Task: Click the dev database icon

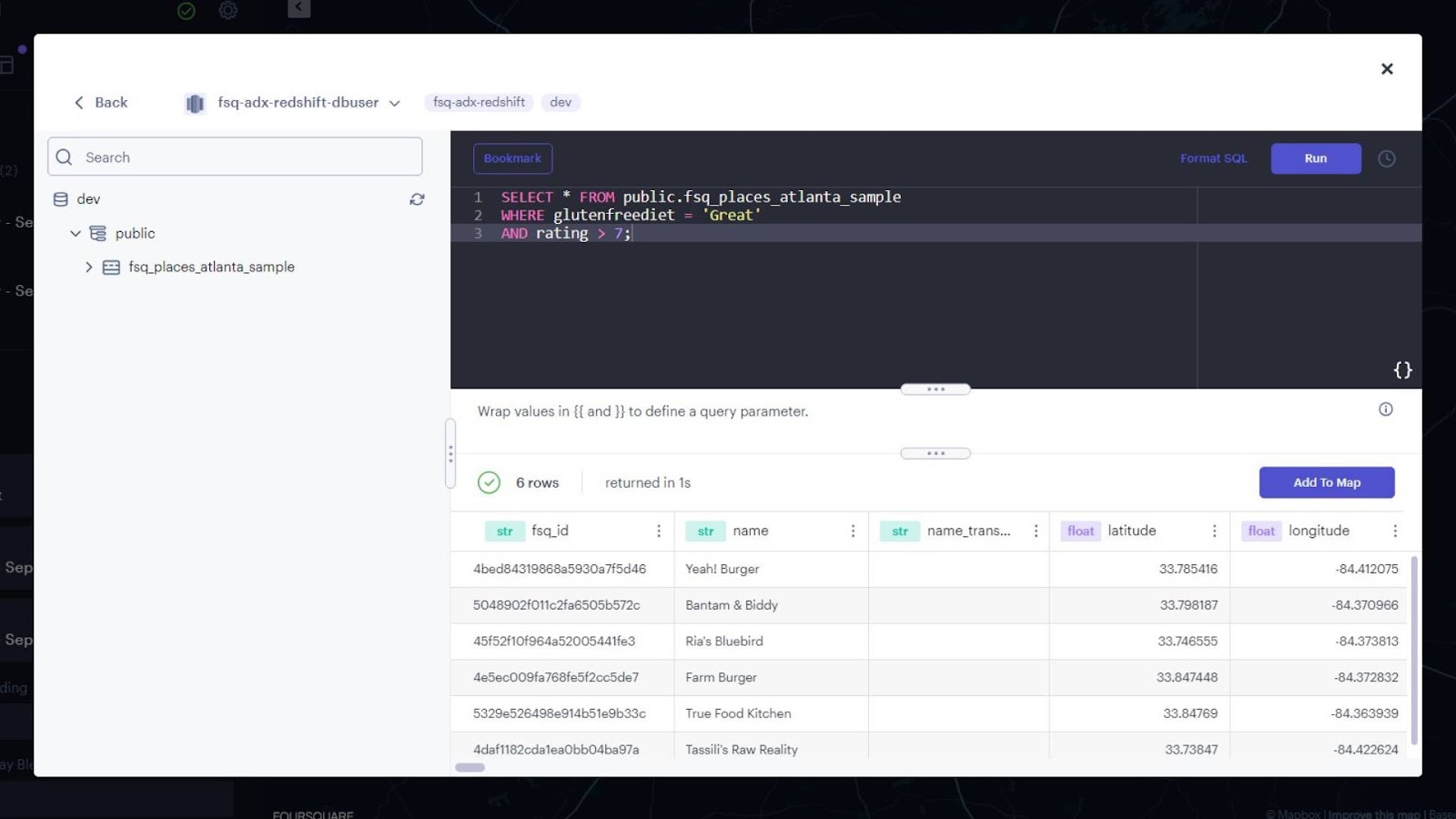Action: 61,199
